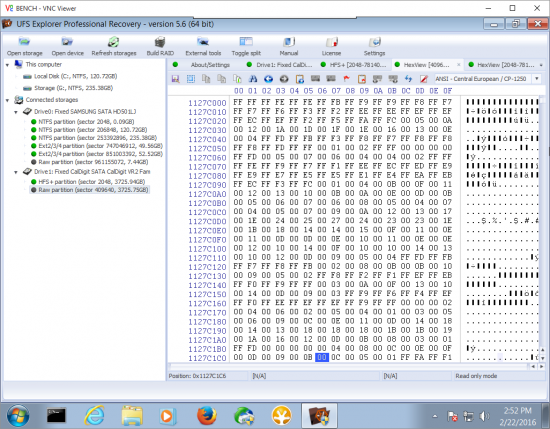Open External tools
Screen dimensions: 550x429
(x=203, y=46)
